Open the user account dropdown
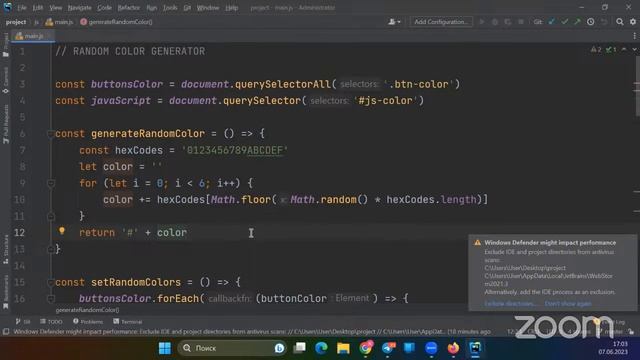The image size is (640, 360). click(394, 22)
